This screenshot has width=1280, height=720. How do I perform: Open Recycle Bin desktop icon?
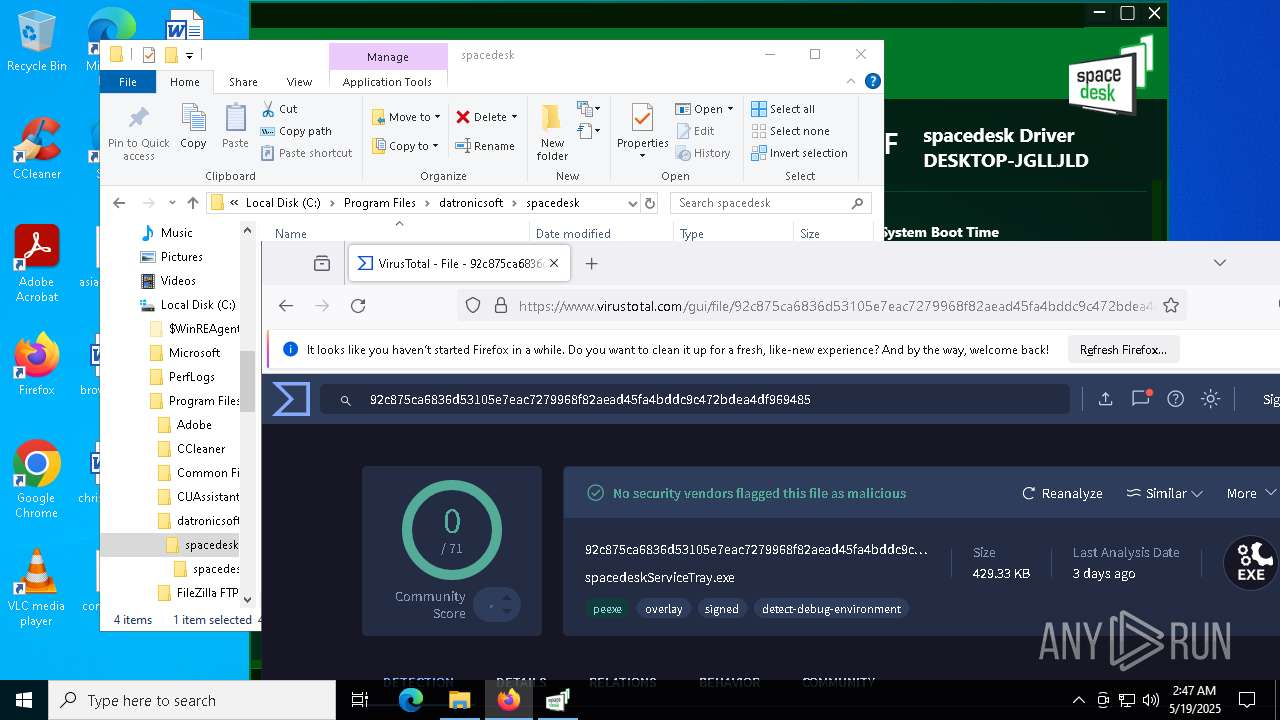click(37, 43)
